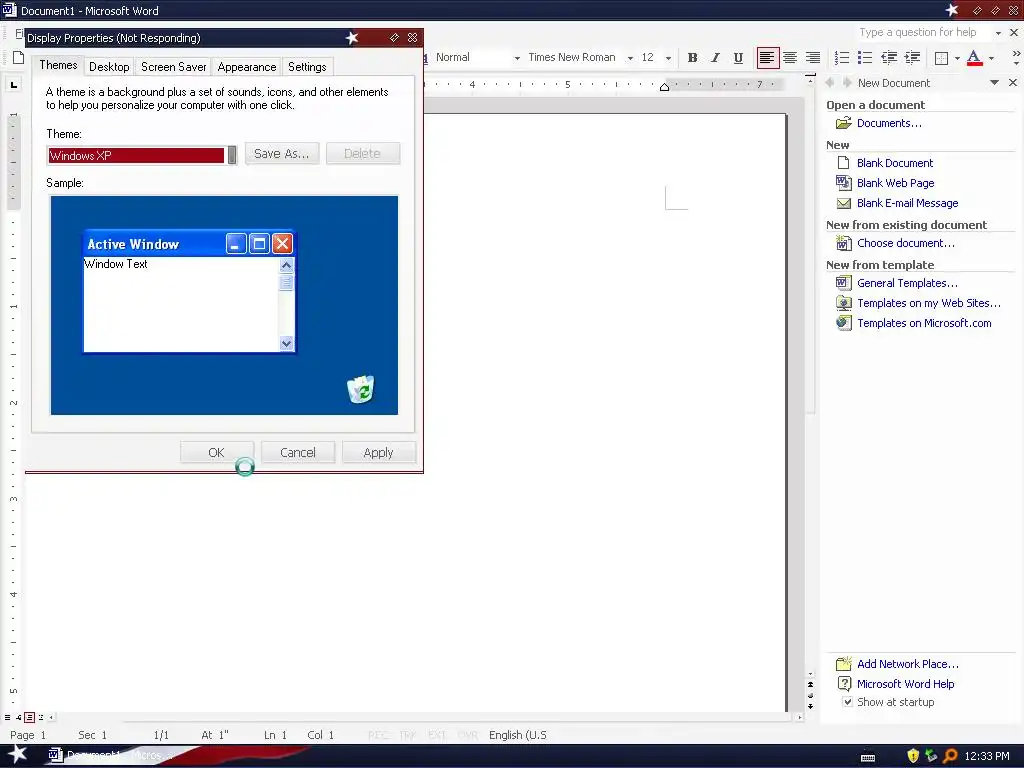Image resolution: width=1024 pixels, height=768 pixels.
Task: Click Normal view button near horizontal scrollbar
Action: [x=7, y=717]
